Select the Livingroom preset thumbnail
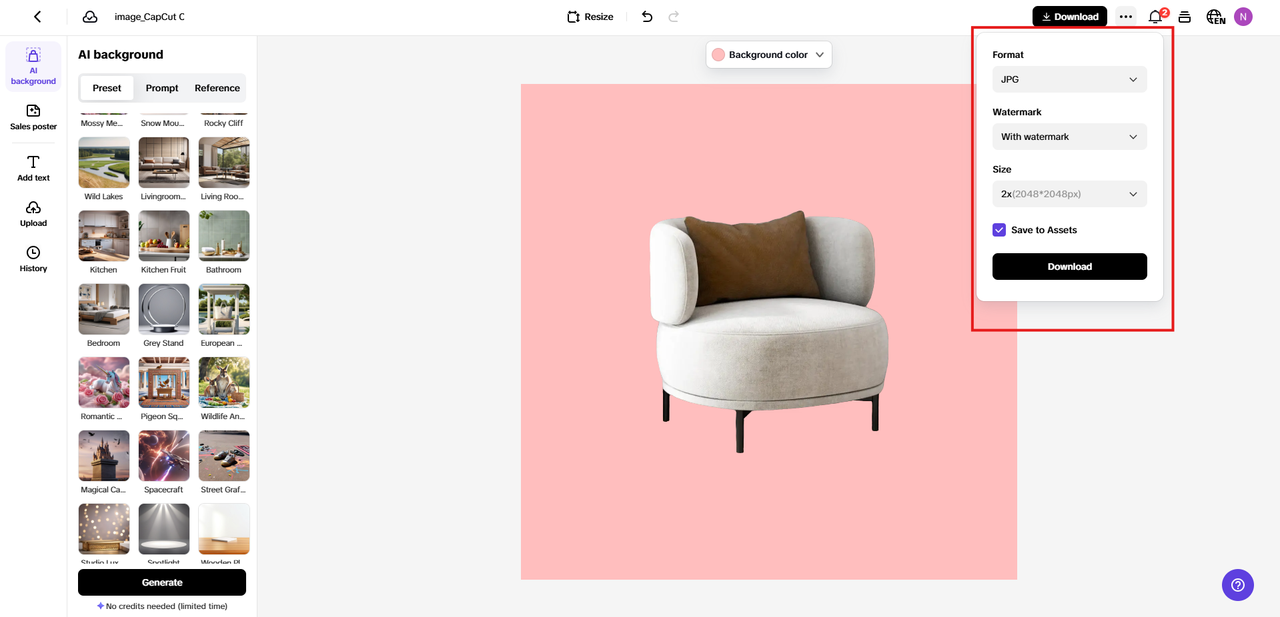 coord(164,162)
